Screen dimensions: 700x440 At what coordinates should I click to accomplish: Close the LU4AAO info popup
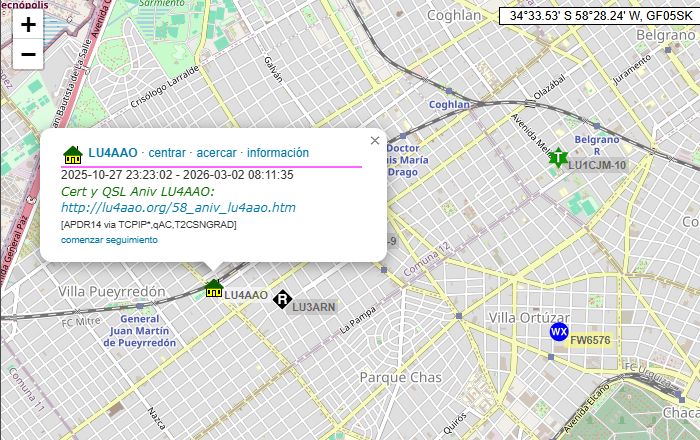click(375, 141)
